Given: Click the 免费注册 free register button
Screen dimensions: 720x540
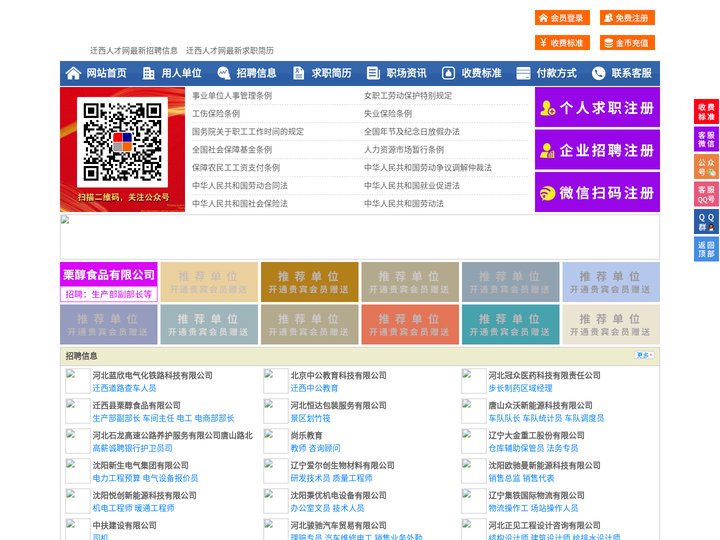Looking at the screenshot, I should [627, 18].
